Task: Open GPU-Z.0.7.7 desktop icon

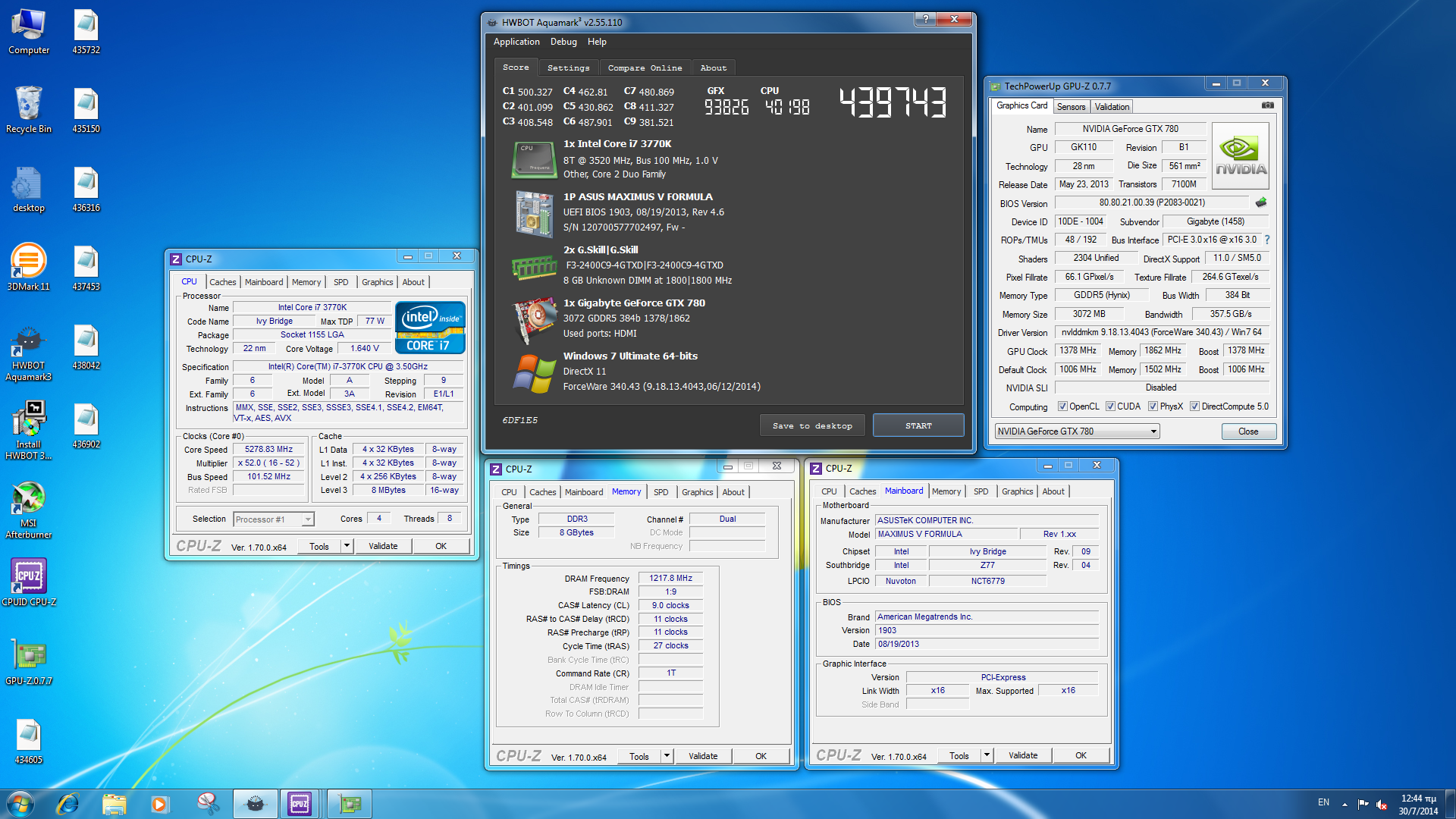Action: point(29,662)
